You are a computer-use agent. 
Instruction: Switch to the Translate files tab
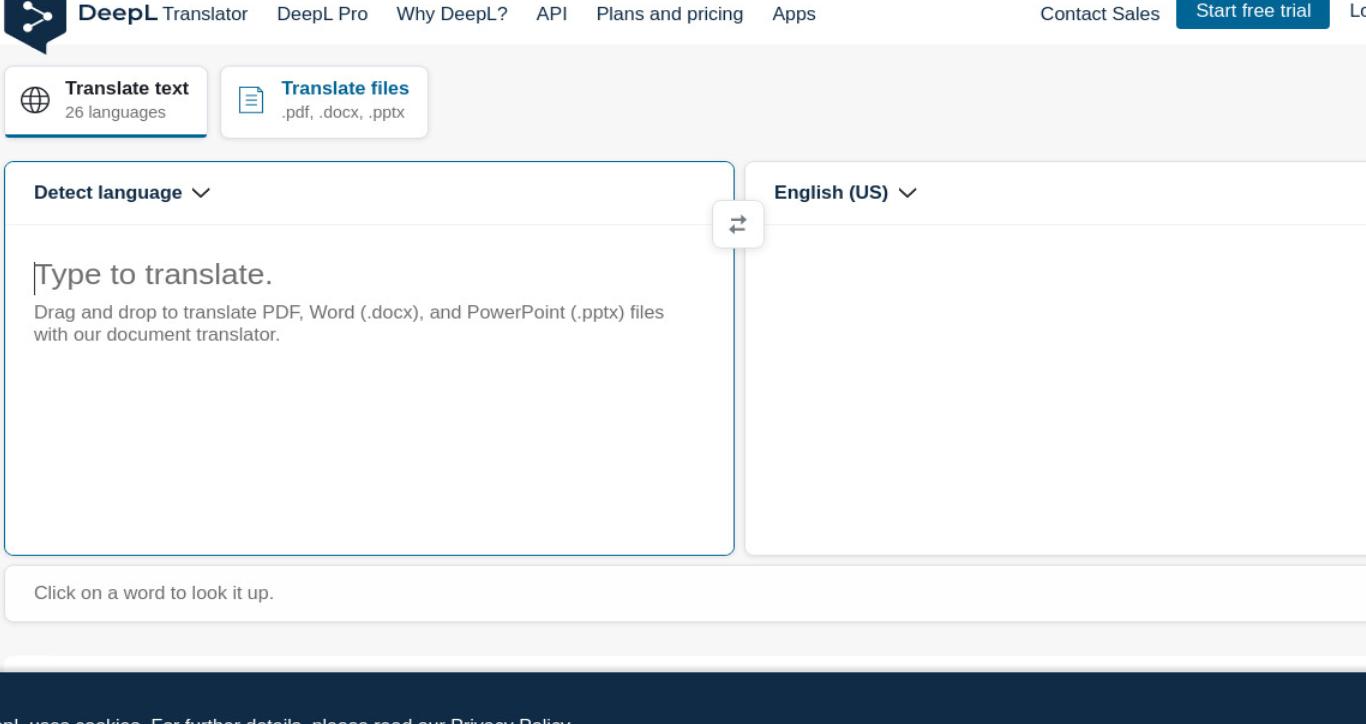tap(324, 101)
